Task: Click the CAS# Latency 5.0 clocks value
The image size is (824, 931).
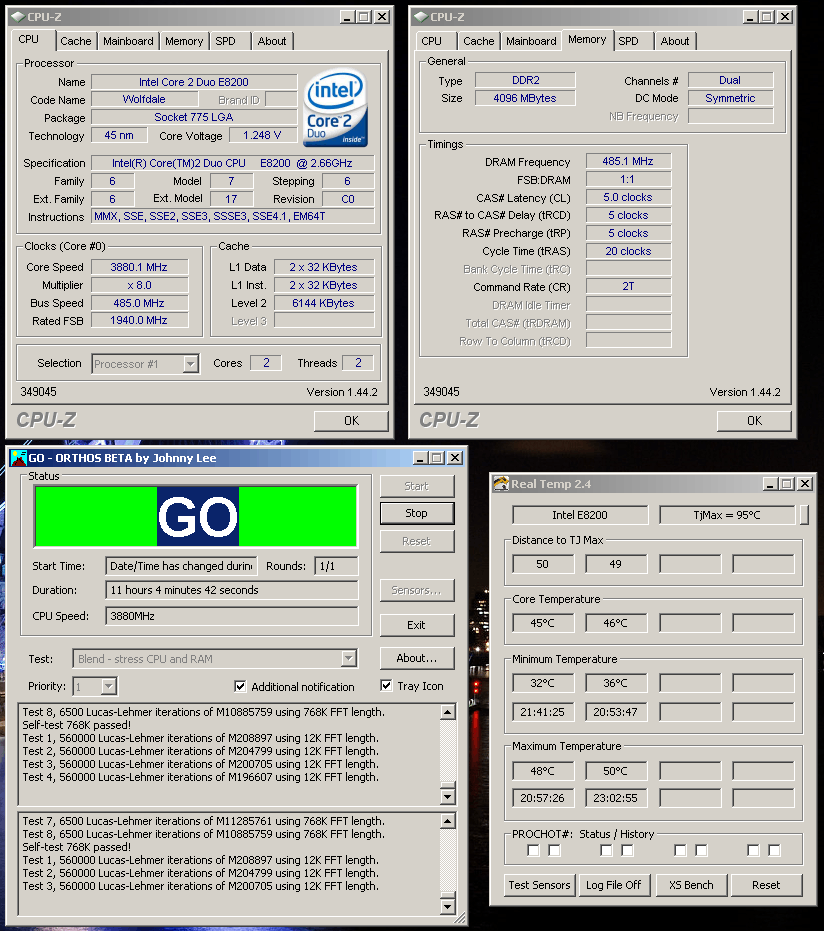Action: coord(628,197)
